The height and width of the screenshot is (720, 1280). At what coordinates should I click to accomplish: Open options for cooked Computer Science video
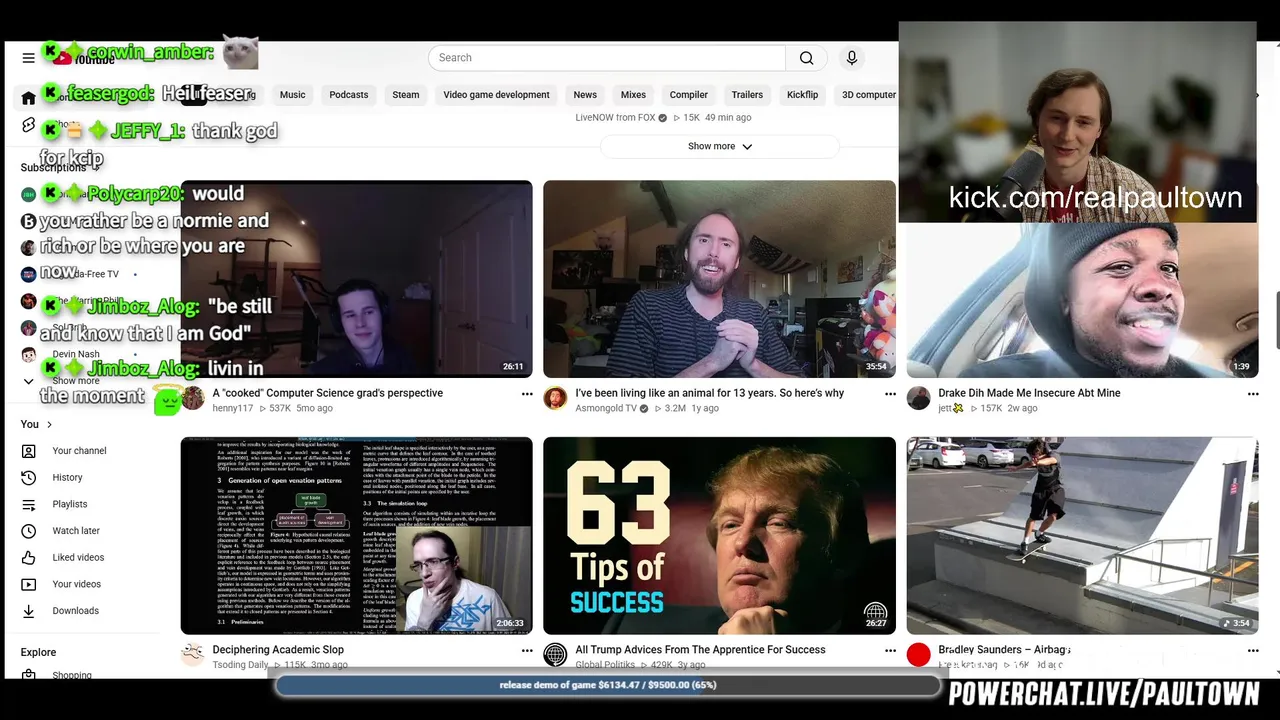(x=527, y=394)
